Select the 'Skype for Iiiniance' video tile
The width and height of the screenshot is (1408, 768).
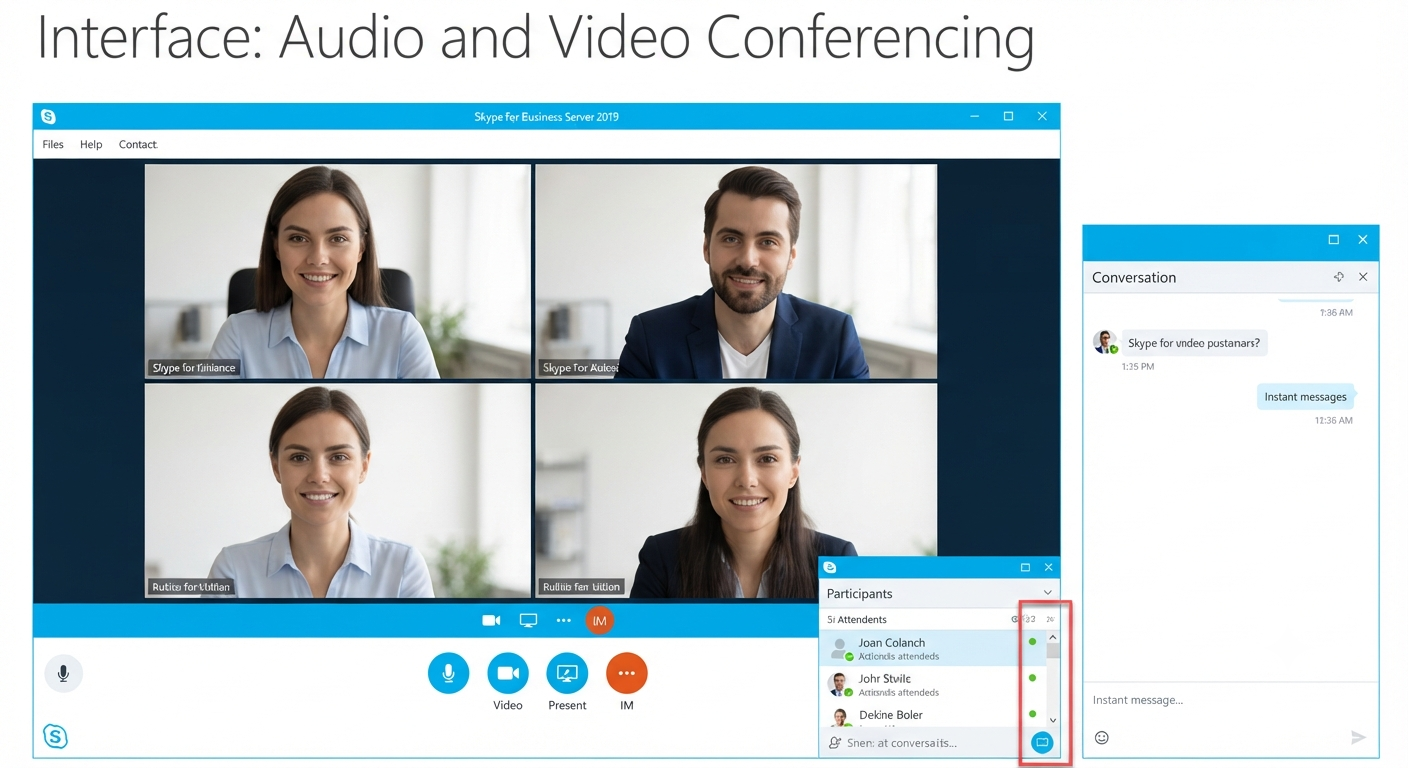[x=338, y=271]
